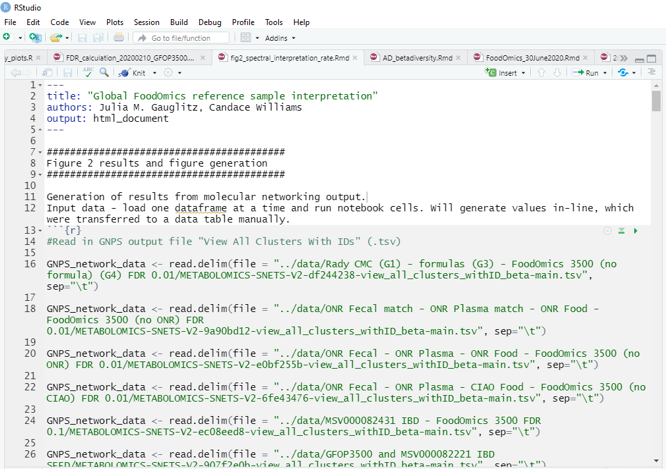Expand the panes layout dropdown arrow
This screenshot has width=666, height=469.
257,38
